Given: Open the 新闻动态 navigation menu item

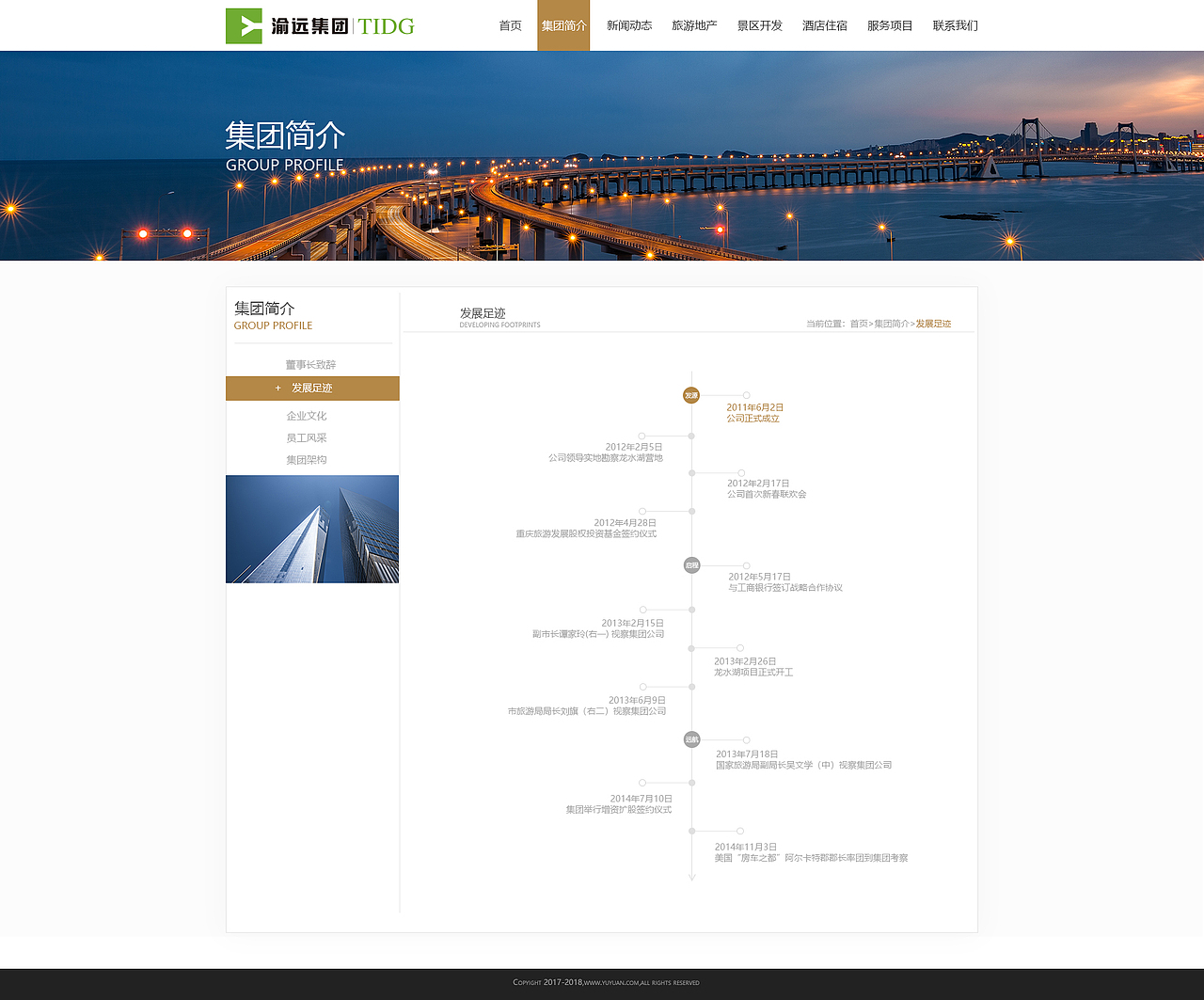Looking at the screenshot, I should pyautogui.click(x=628, y=25).
